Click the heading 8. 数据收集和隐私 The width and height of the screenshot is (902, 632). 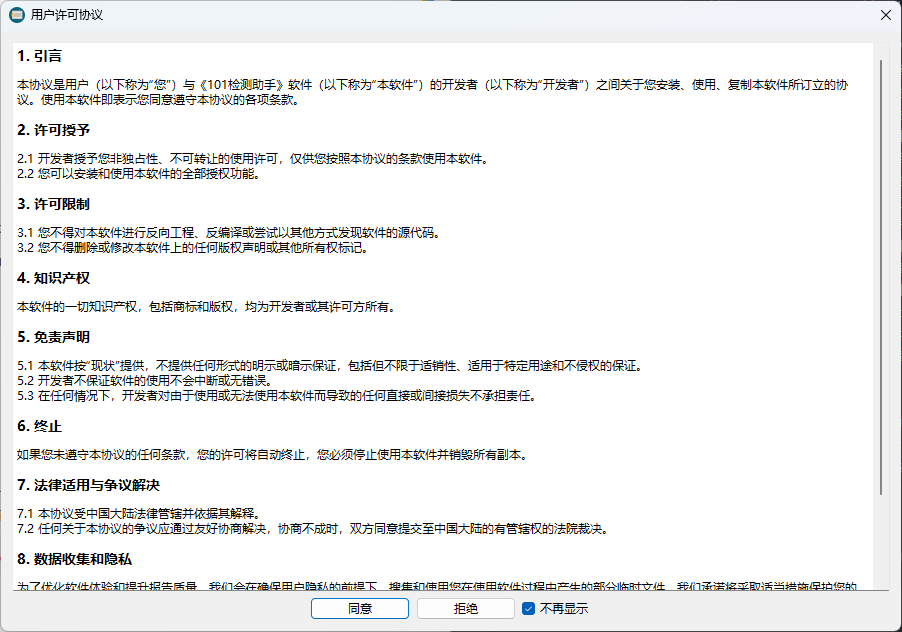[75, 559]
